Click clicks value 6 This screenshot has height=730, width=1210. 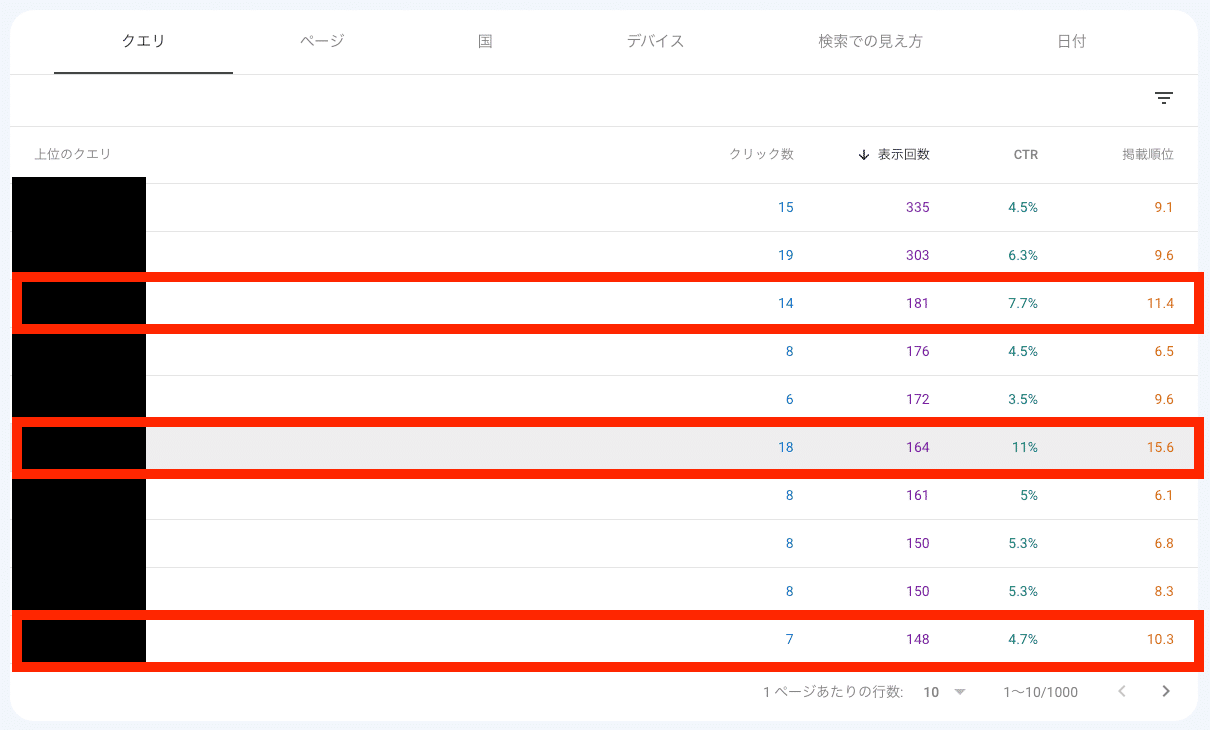[789, 399]
